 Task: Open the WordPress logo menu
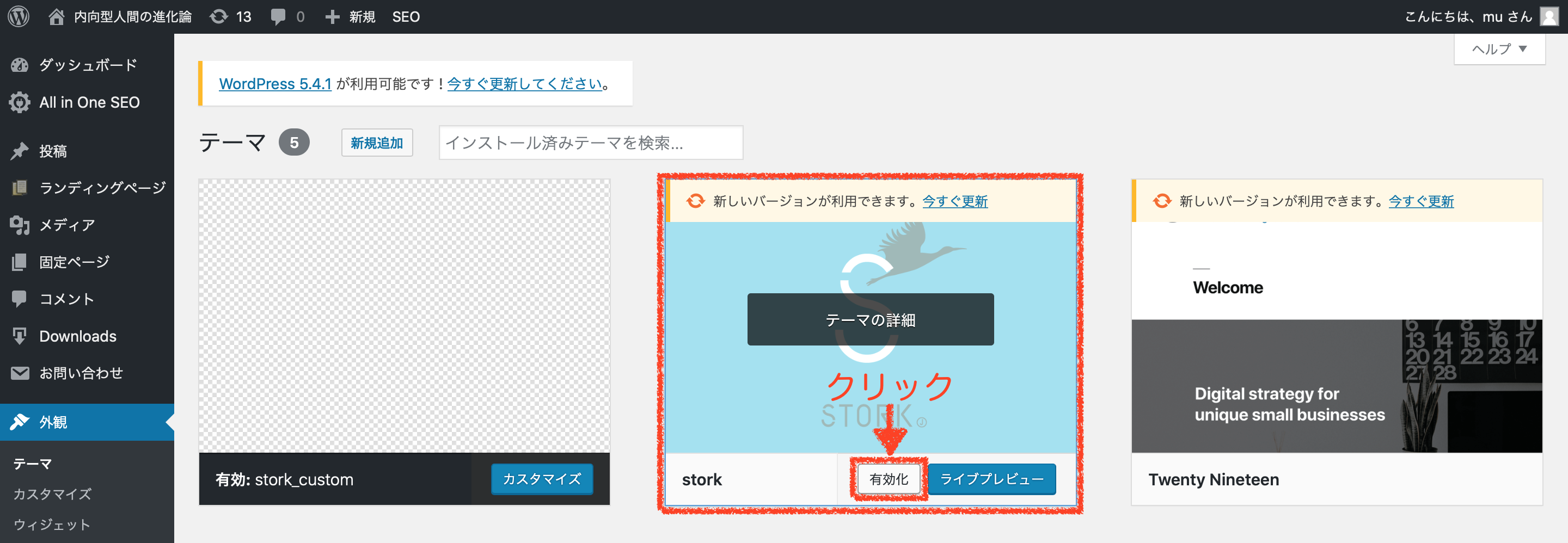19,16
